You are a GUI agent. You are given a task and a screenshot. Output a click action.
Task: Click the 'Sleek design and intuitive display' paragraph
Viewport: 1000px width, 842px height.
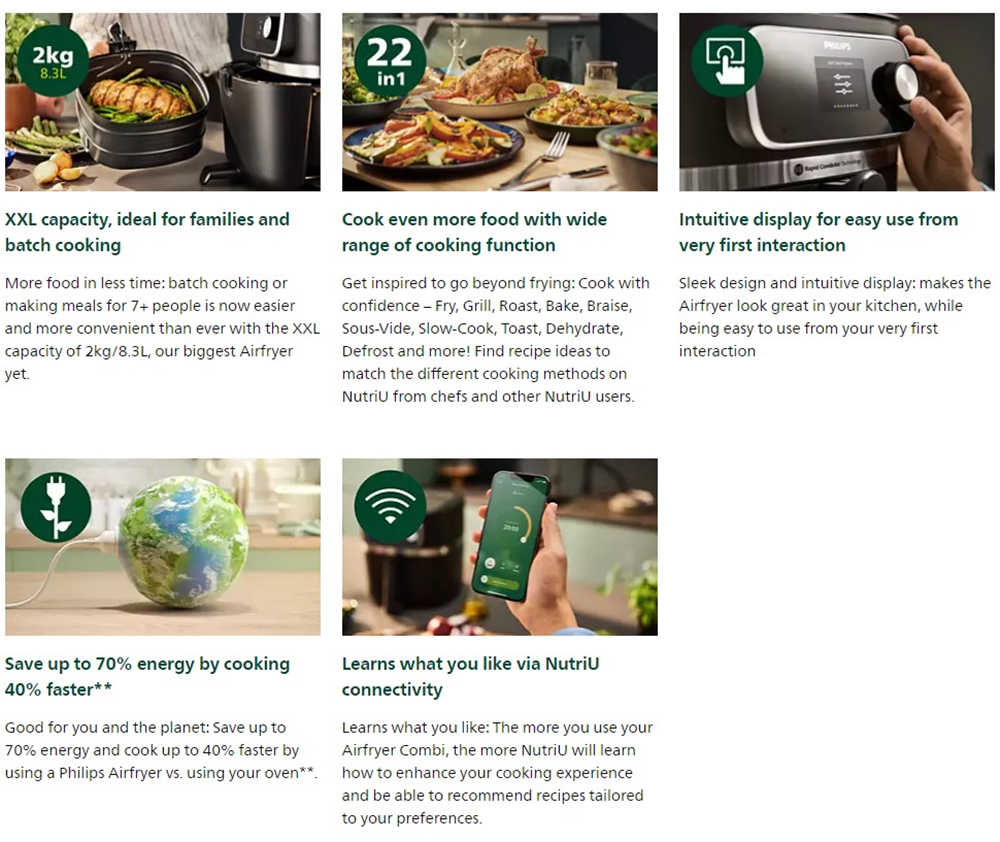(835, 317)
